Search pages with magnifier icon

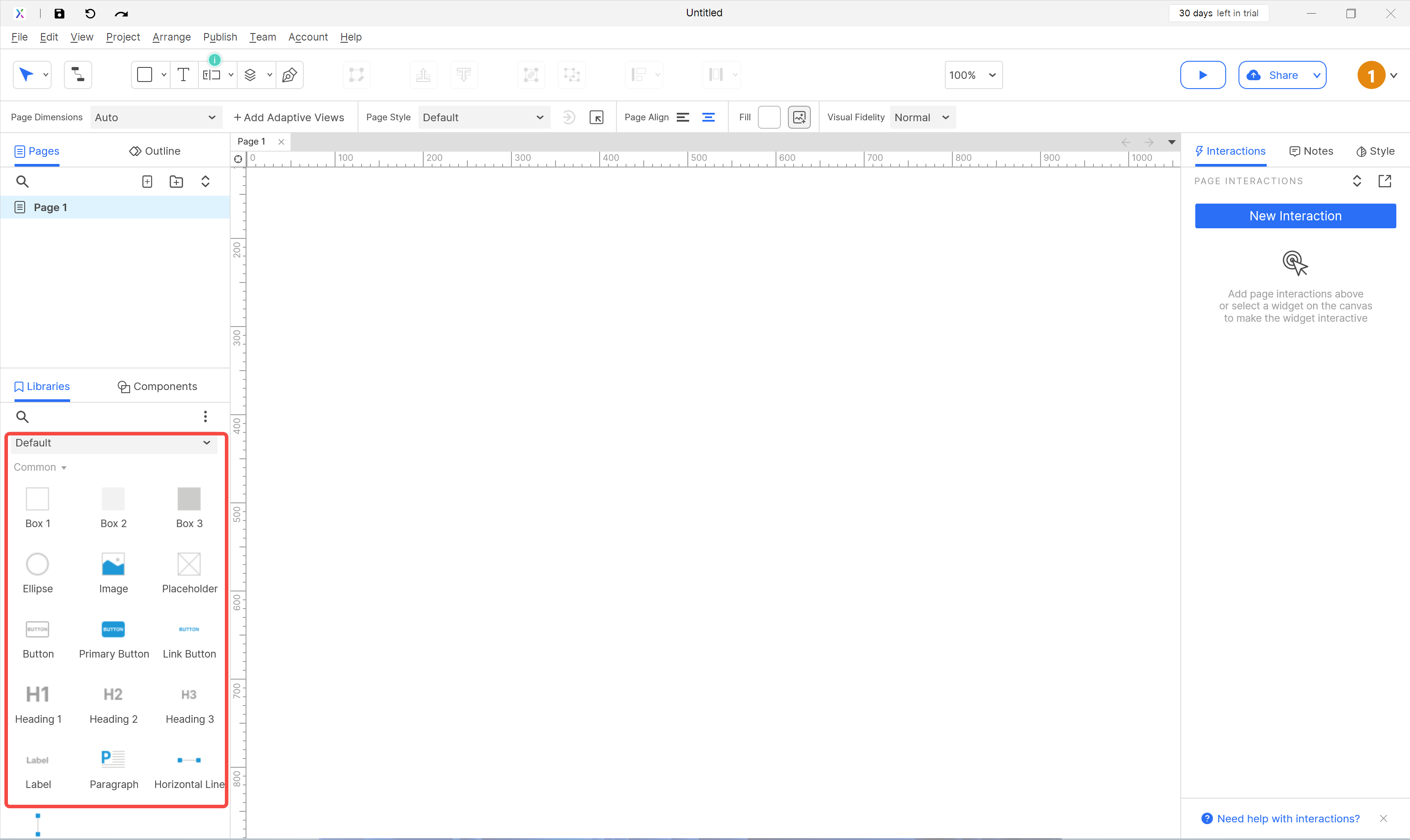point(22,182)
